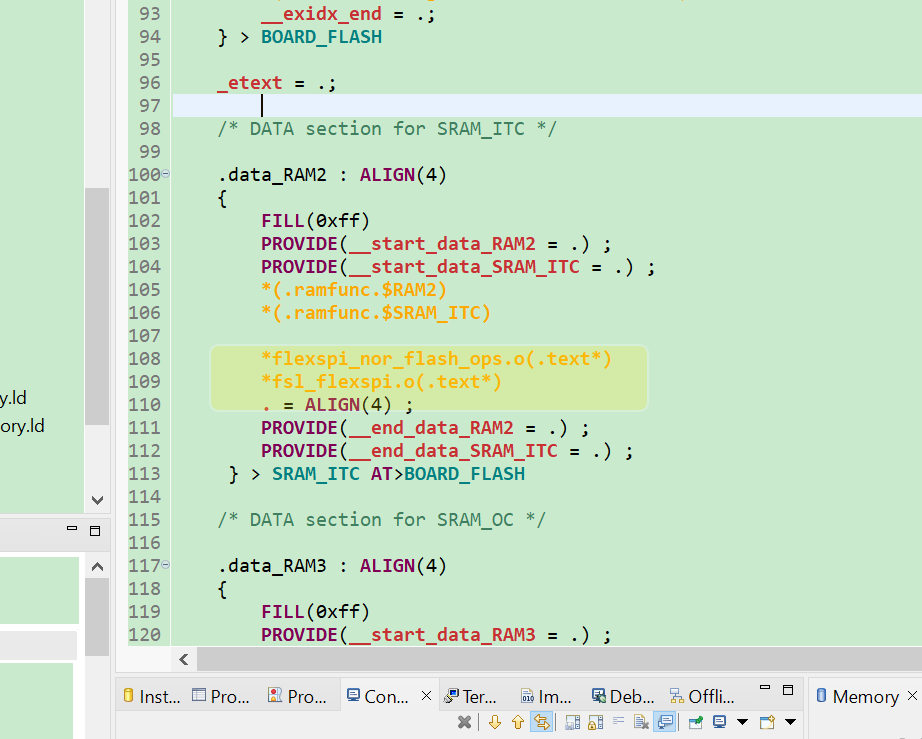Click line number 110 in gutter
This screenshot has height=739, width=922.
pyautogui.click(x=145, y=404)
